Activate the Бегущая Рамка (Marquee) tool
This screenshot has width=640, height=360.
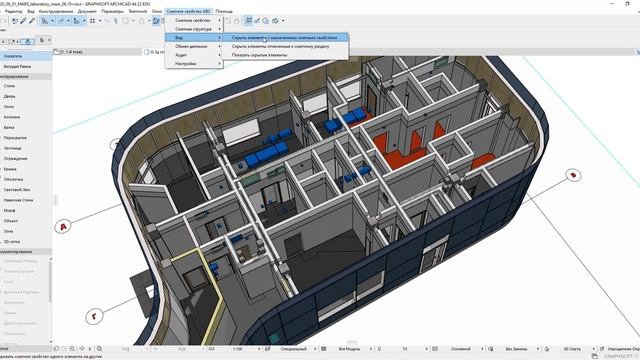click(x=17, y=66)
